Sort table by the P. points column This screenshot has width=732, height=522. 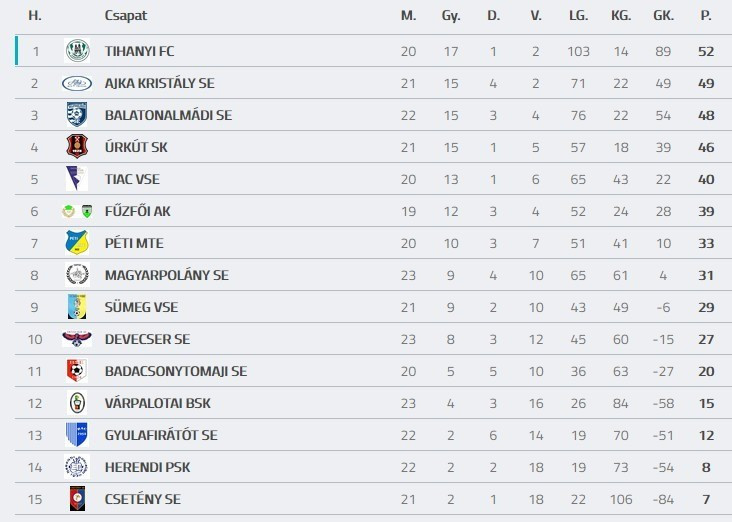tap(706, 16)
